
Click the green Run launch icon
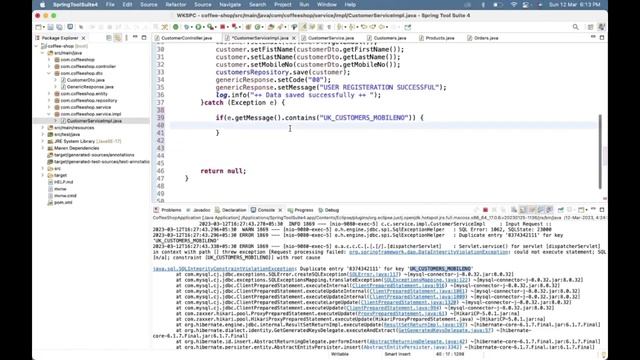(x=198, y=27)
